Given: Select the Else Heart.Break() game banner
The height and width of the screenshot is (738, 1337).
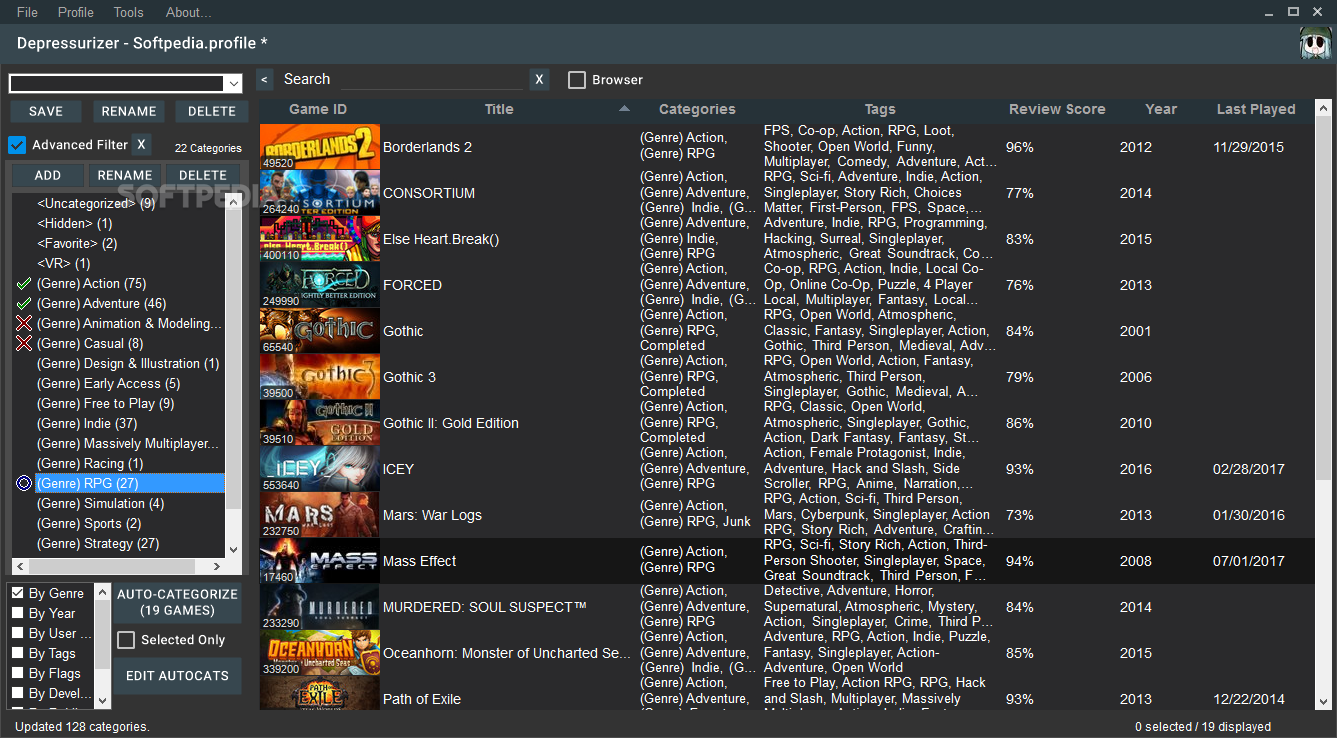Looking at the screenshot, I should click(320, 239).
